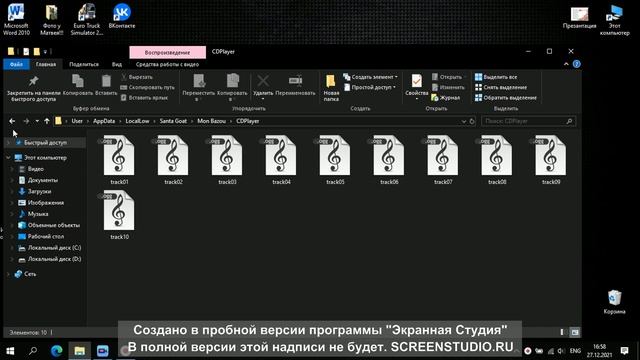Image resolution: width=640 pixels, height=360 pixels.
Task: Click Выделить все select all
Action: 496,77
